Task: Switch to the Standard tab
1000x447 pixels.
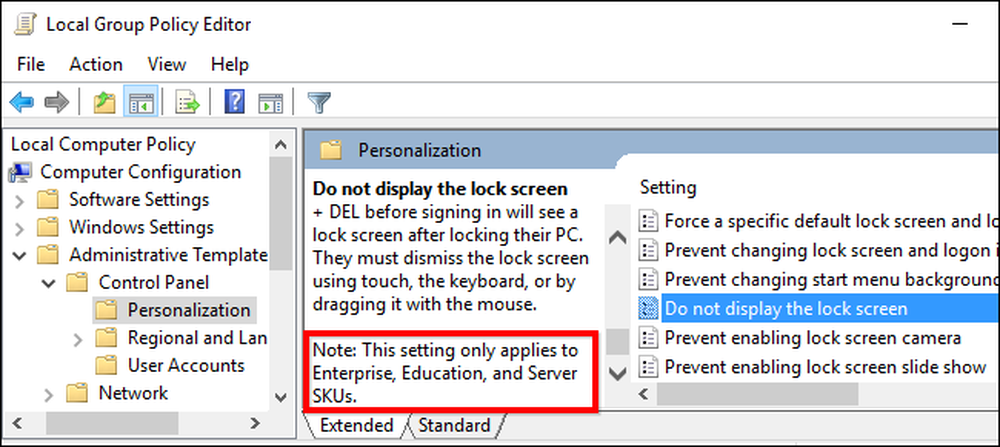Action: [x=454, y=425]
